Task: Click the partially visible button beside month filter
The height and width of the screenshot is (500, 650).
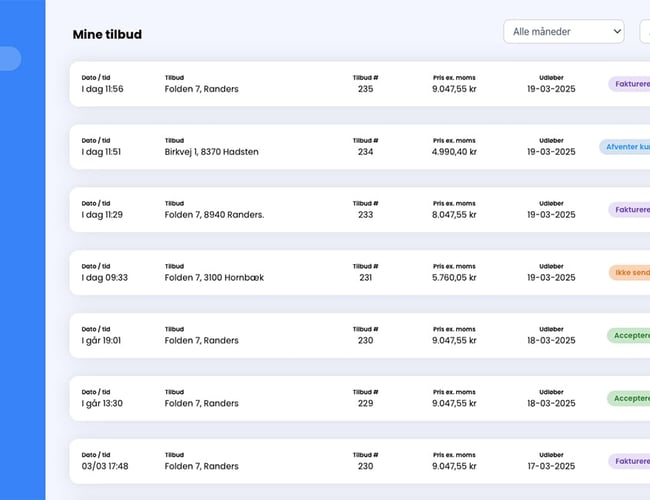Action: pos(645,32)
